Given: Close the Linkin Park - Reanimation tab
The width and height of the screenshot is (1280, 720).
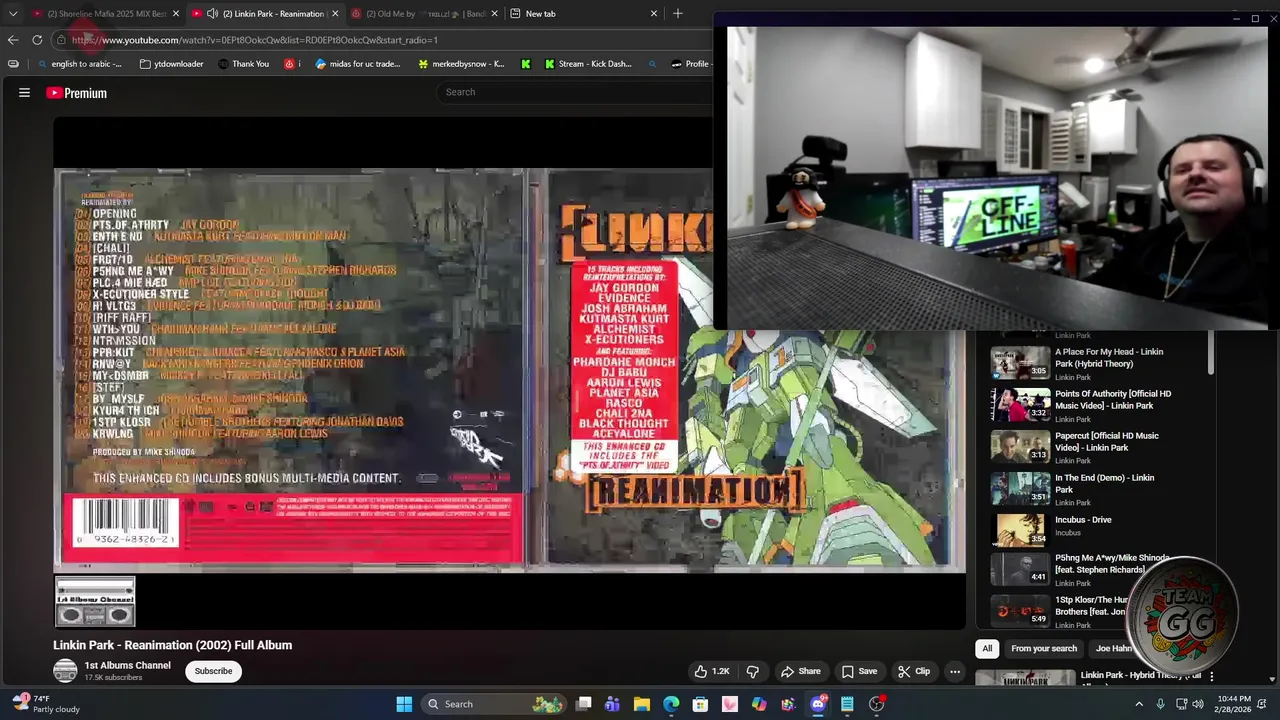Looking at the screenshot, I should [335, 14].
